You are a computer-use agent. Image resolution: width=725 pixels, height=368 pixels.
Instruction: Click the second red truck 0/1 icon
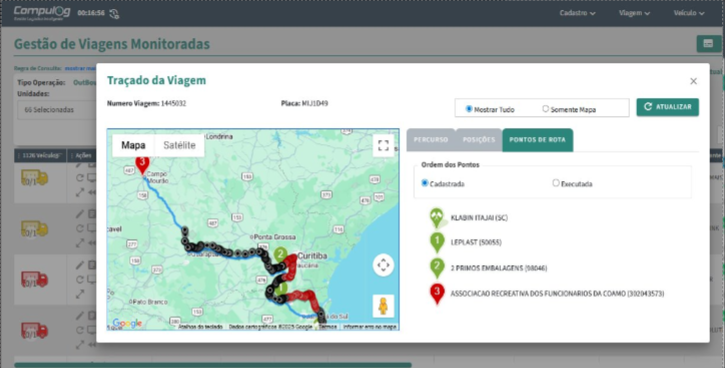click(x=35, y=330)
